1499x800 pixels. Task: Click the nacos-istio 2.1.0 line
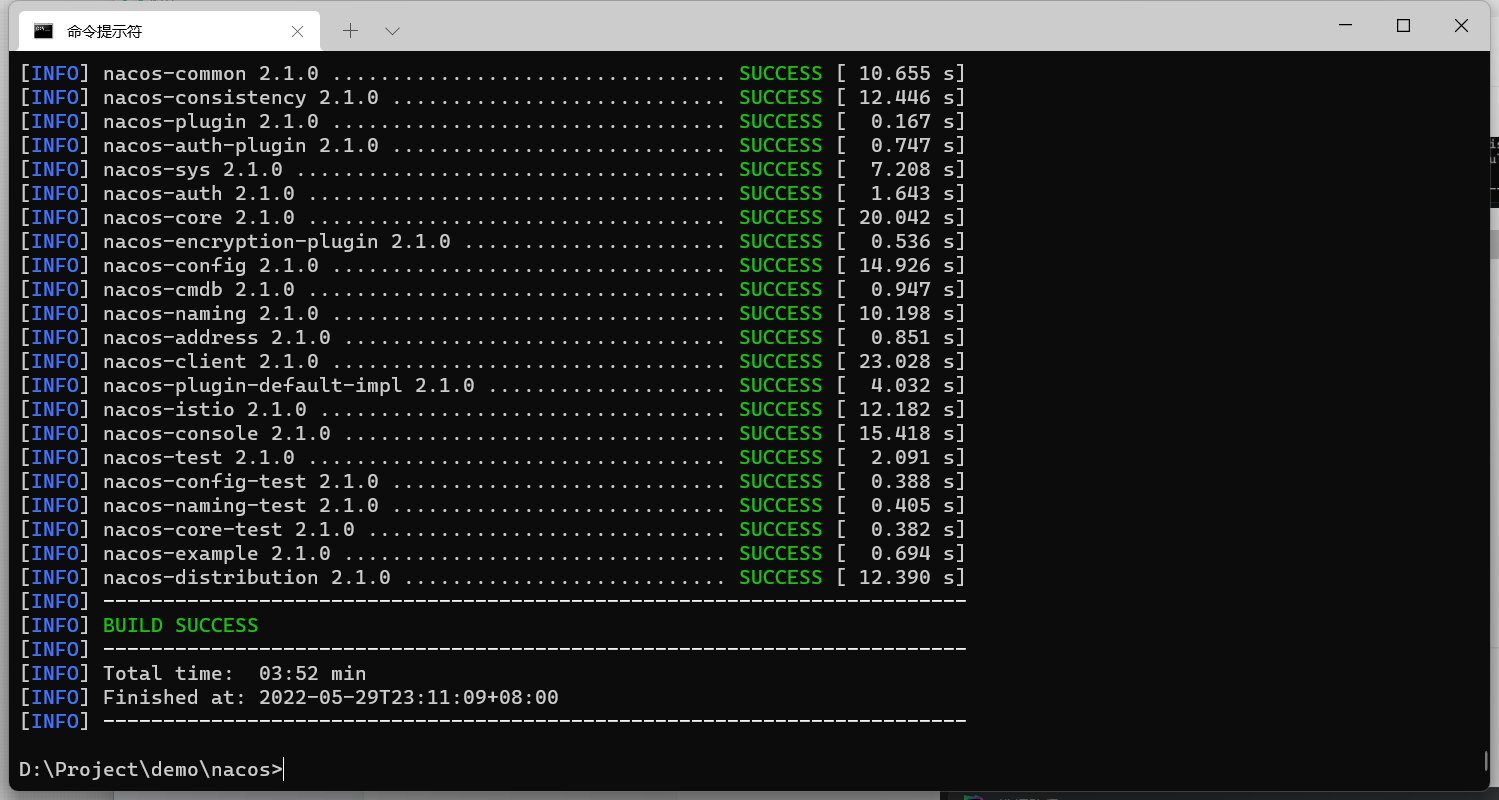coord(492,409)
